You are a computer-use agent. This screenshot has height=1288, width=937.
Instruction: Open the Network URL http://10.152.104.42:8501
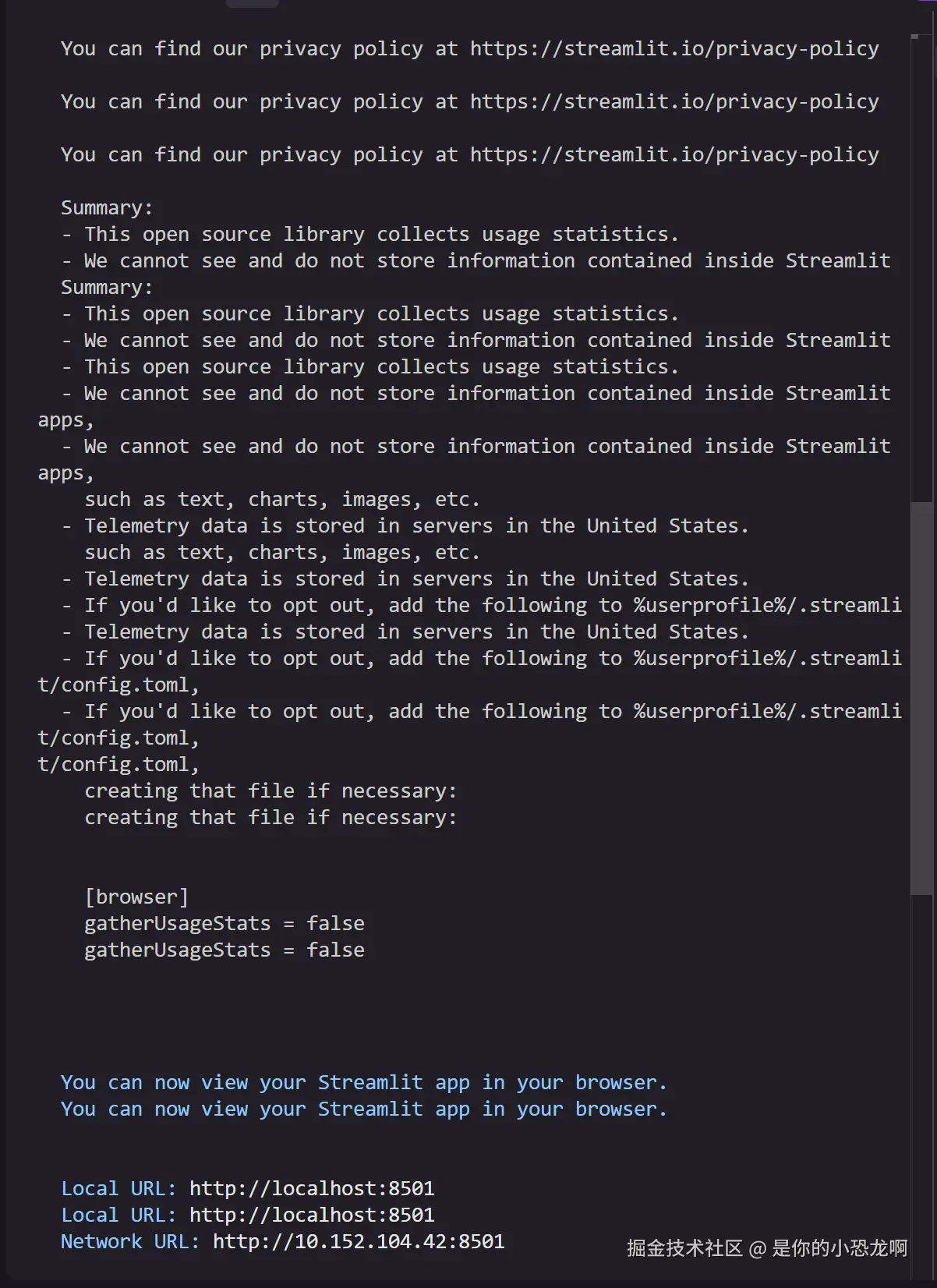pos(359,1241)
